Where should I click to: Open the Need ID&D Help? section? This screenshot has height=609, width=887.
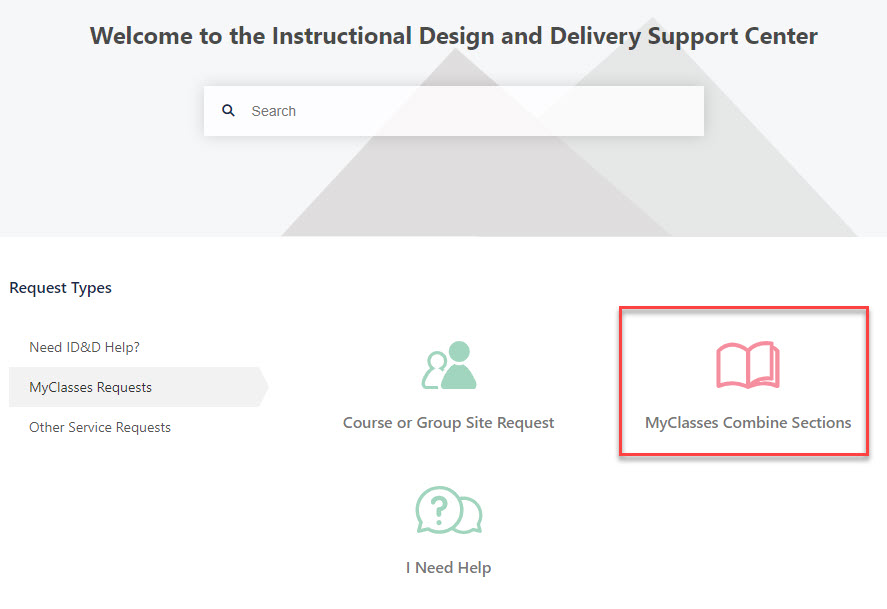[85, 347]
